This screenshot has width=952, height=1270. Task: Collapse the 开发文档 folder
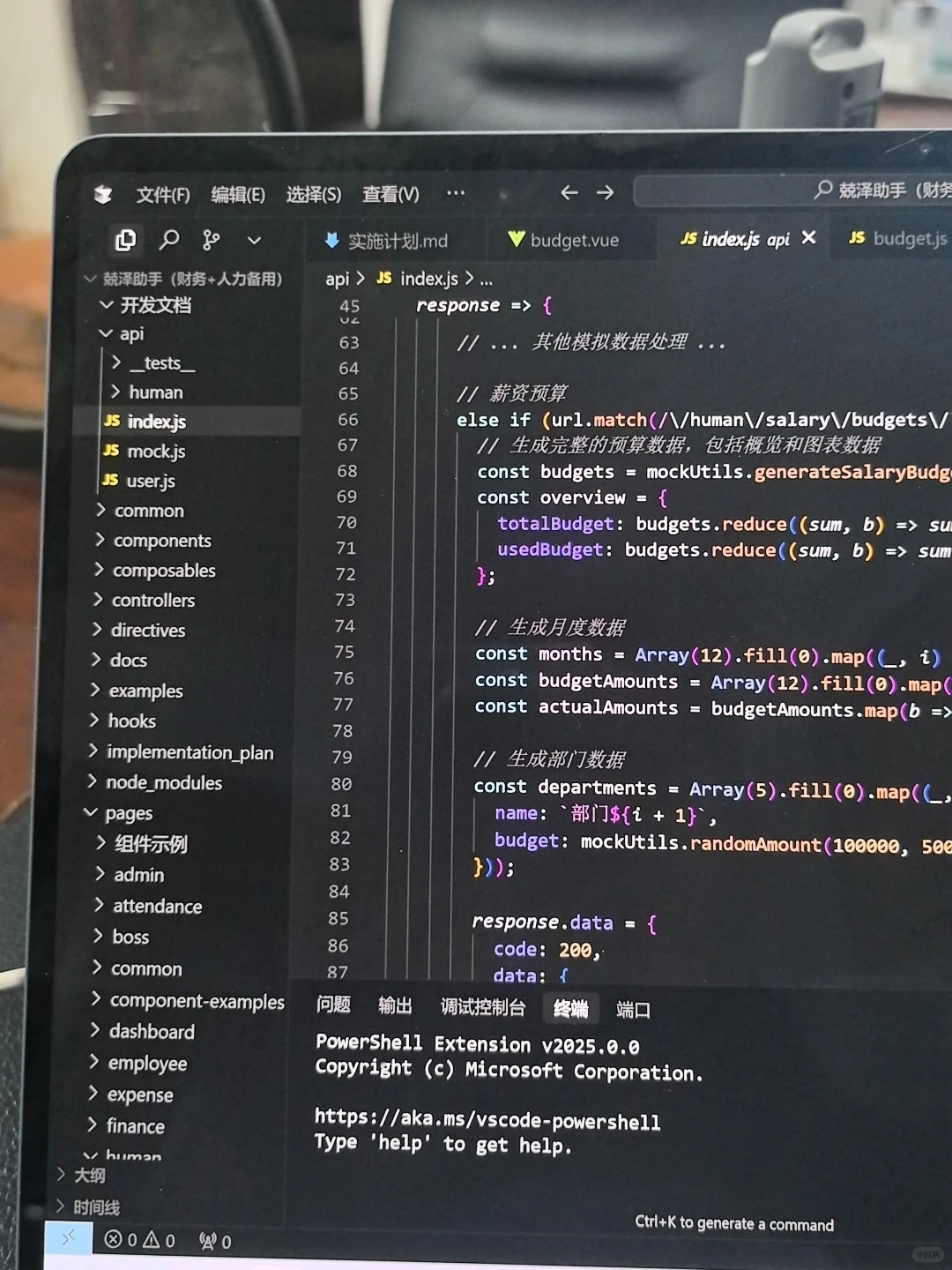(145, 305)
